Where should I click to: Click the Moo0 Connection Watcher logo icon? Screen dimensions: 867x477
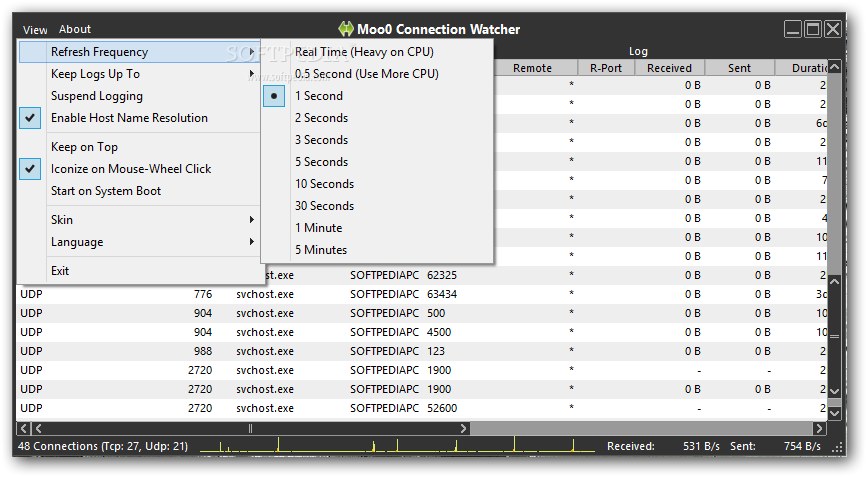346,29
